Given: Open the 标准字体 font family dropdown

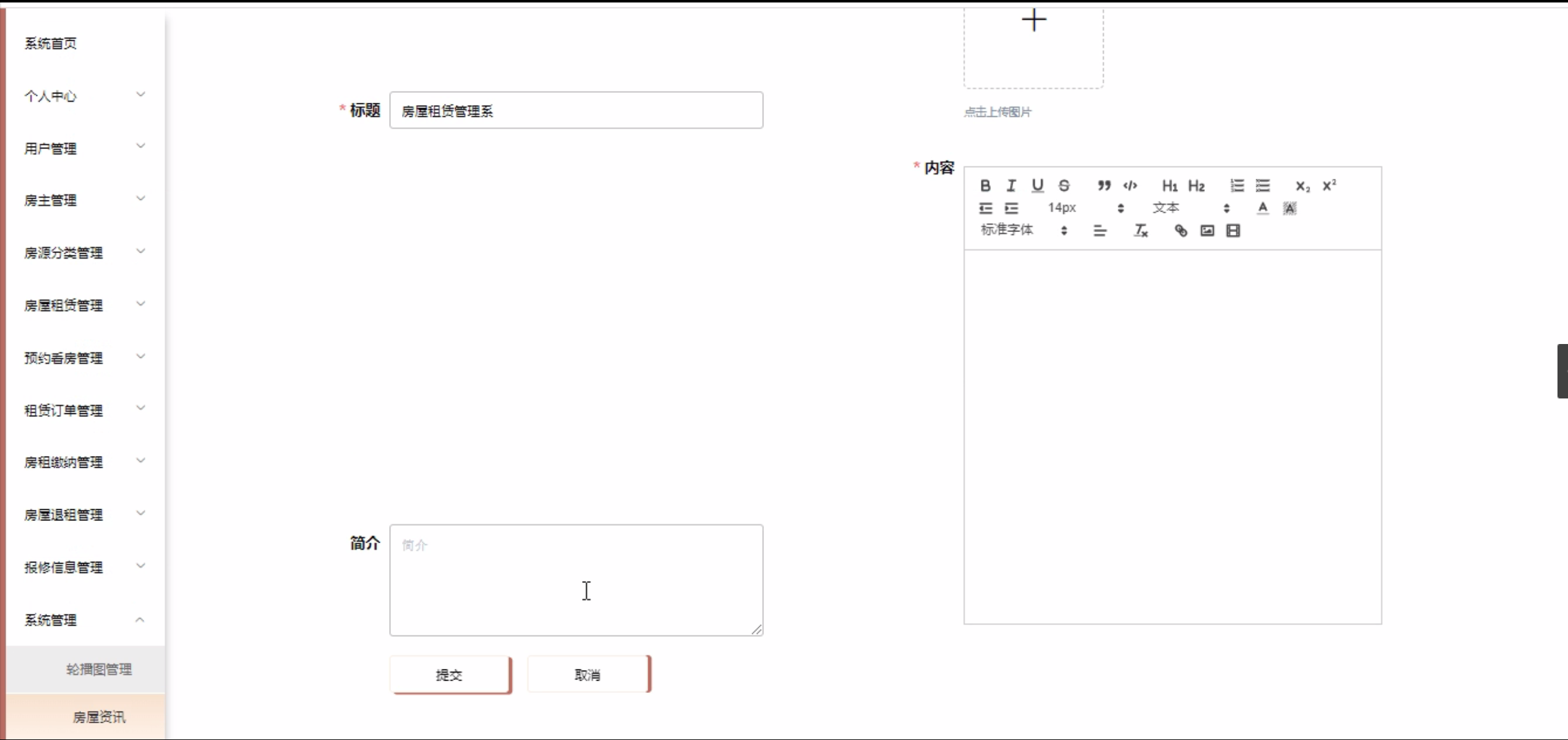Looking at the screenshot, I should tap(1024, 230).
